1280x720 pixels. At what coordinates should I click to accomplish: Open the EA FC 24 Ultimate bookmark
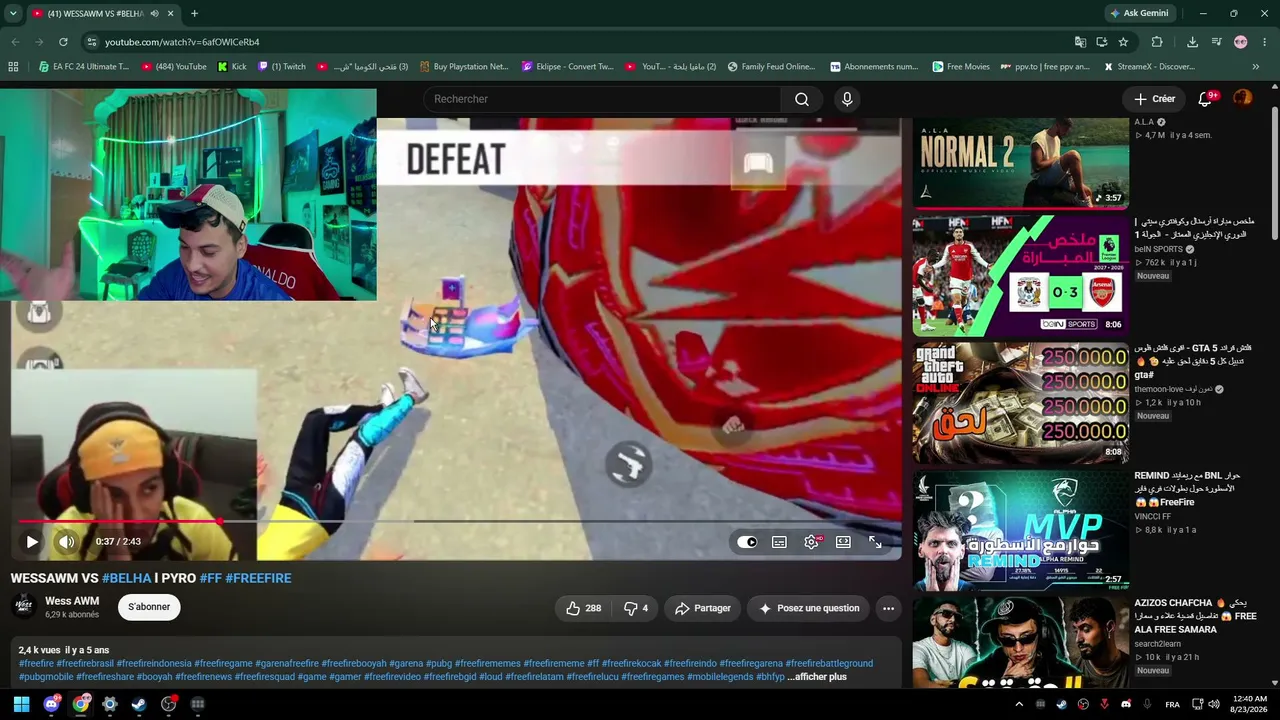coord(84,67)
